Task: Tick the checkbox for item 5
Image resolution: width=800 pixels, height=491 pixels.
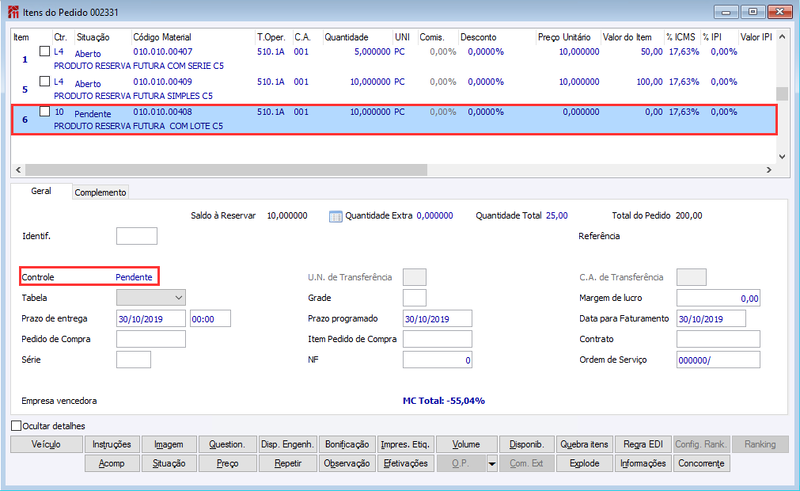Action: (x=45, y=82)
